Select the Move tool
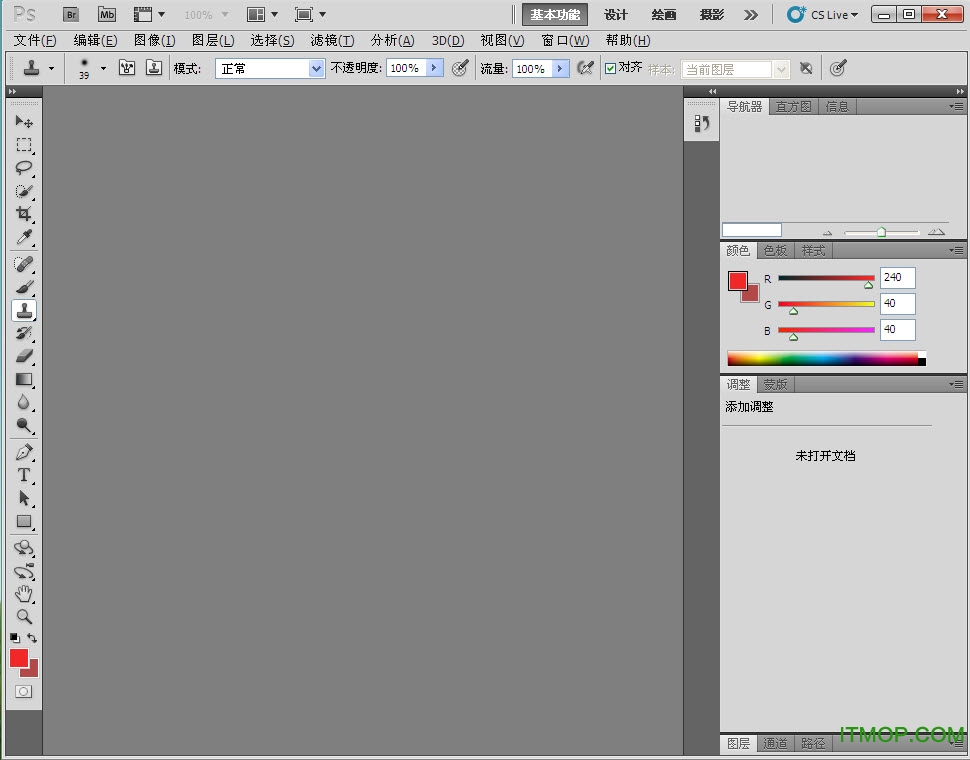 point(24,121)
